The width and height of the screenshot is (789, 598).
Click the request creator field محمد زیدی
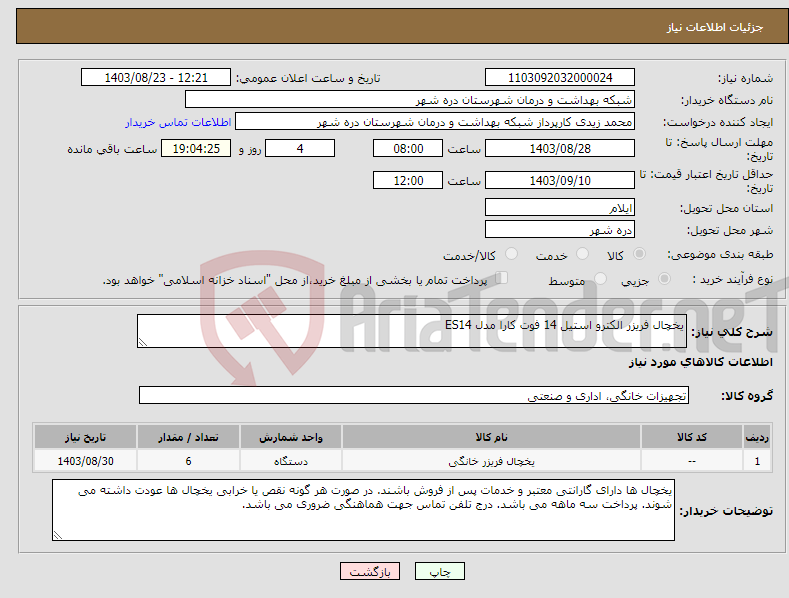[435, 122]
